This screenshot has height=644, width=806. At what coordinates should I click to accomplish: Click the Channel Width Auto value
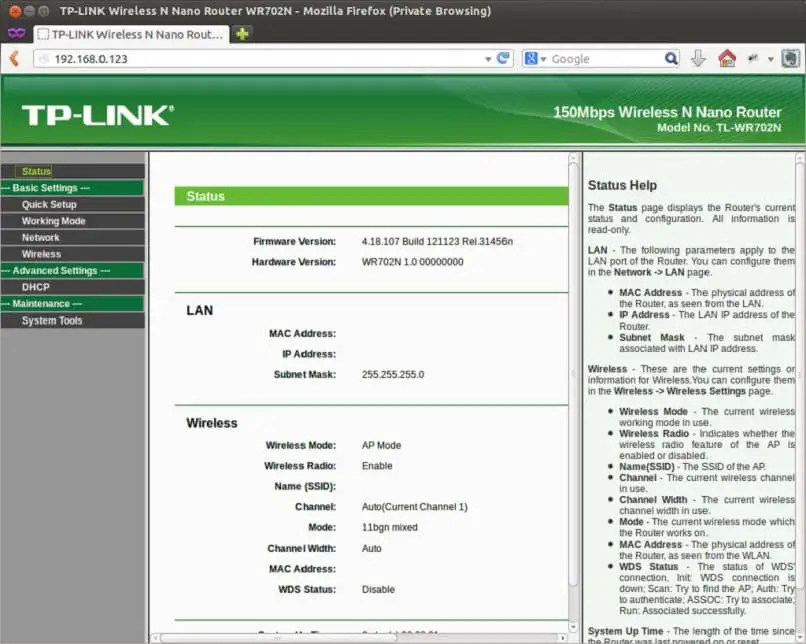click(x=372, y=548)
